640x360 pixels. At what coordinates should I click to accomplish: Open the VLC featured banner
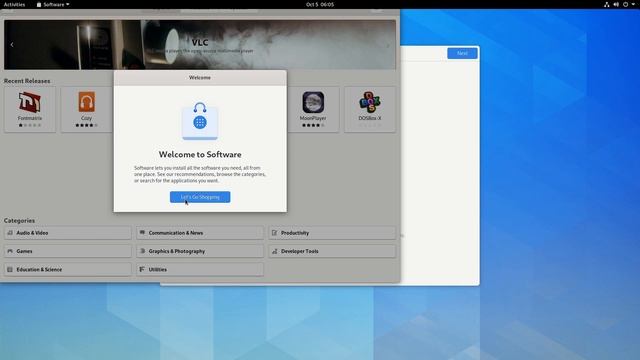click(200, 44)
